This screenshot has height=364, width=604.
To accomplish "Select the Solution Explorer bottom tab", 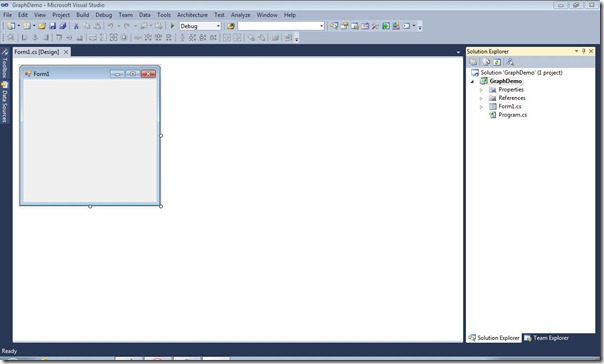I will [493, 338].
